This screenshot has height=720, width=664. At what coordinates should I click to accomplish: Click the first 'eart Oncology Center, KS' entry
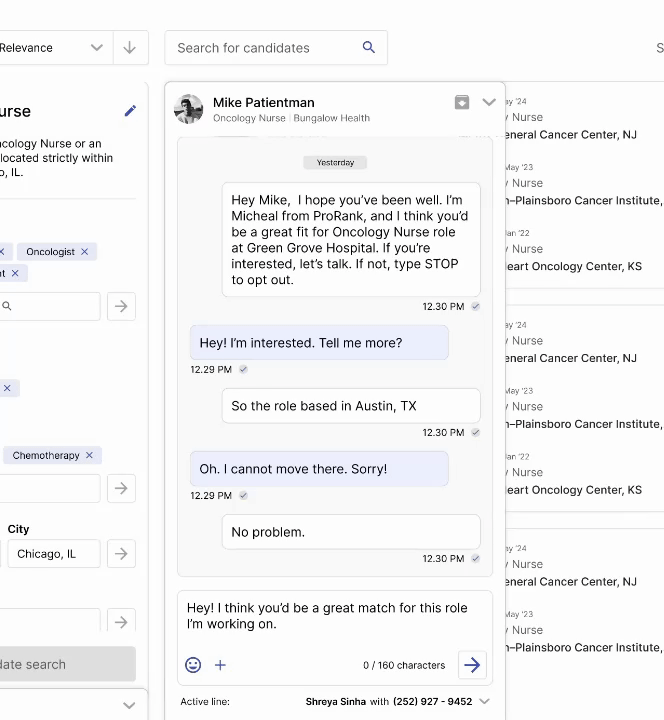point(574,266)
